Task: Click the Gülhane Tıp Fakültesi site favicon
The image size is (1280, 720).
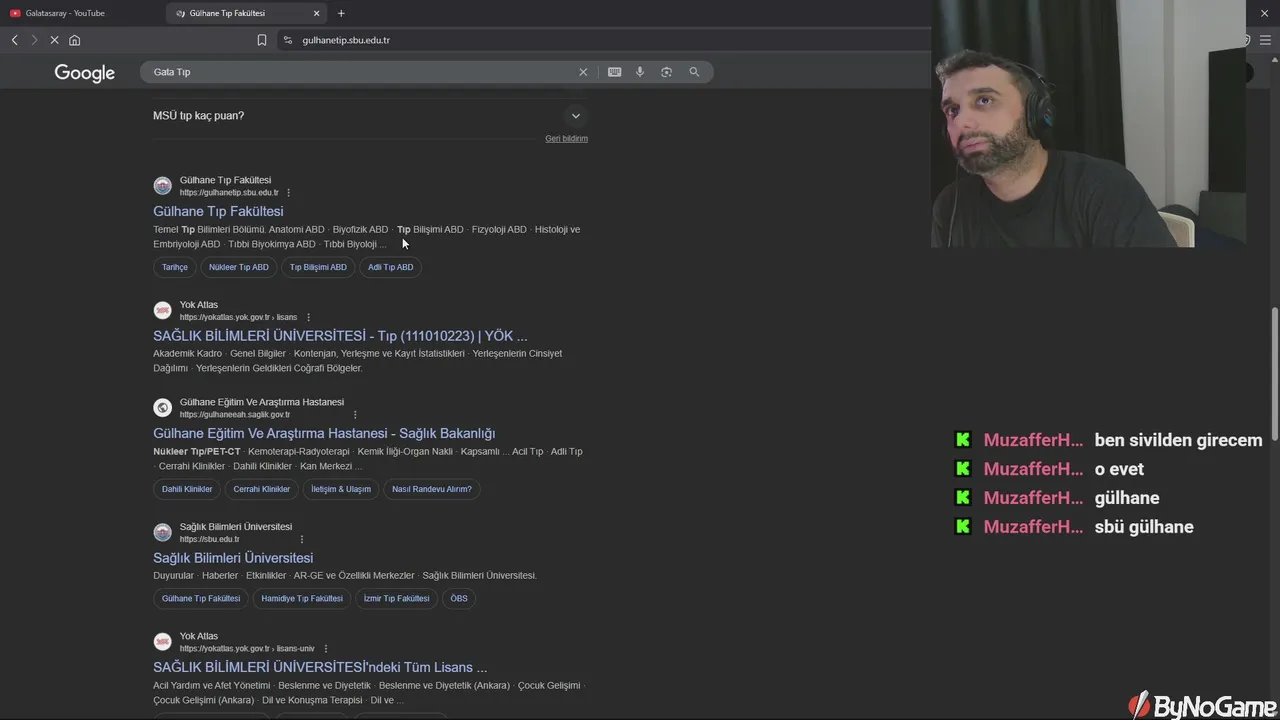Action: 162,186
